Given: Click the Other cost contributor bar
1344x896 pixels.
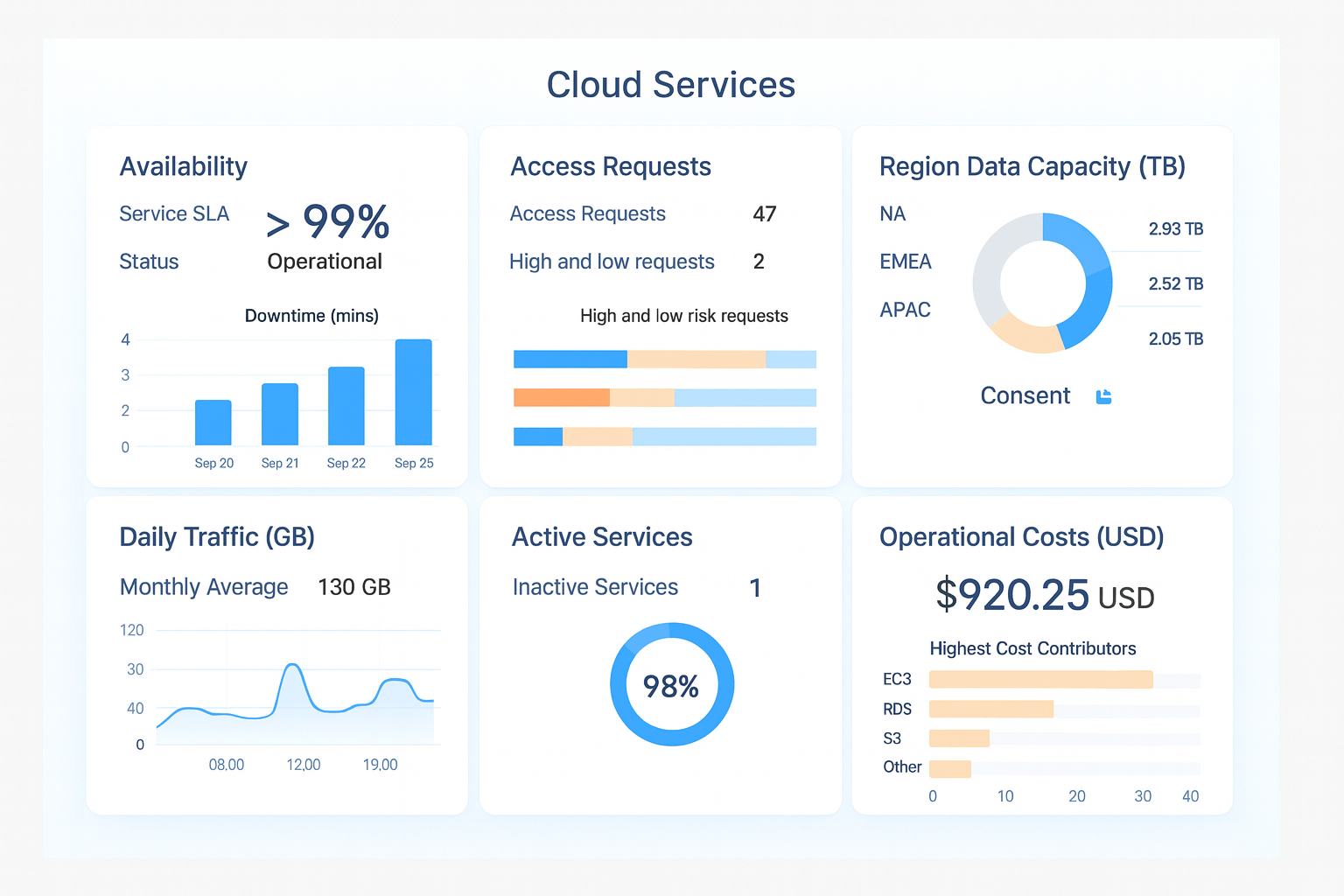Looking at the screenshot, I should (x=949, y=769).
